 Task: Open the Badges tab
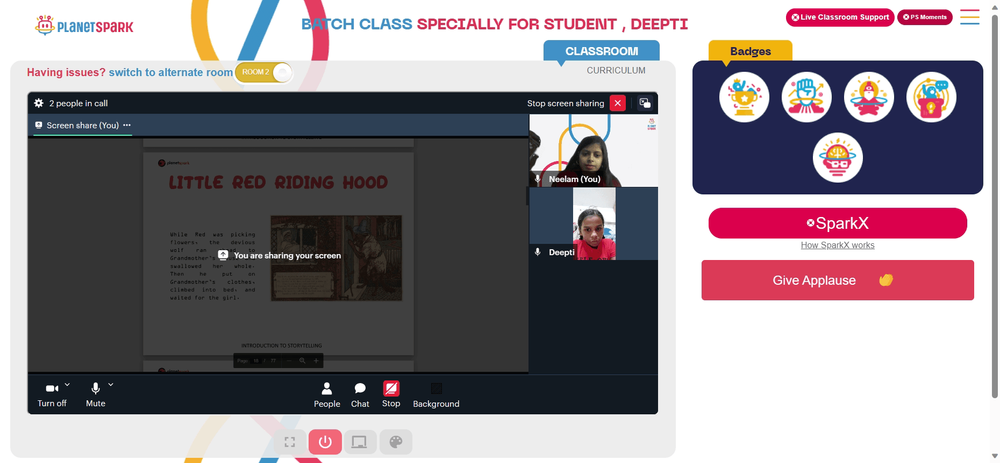point(751,52)
